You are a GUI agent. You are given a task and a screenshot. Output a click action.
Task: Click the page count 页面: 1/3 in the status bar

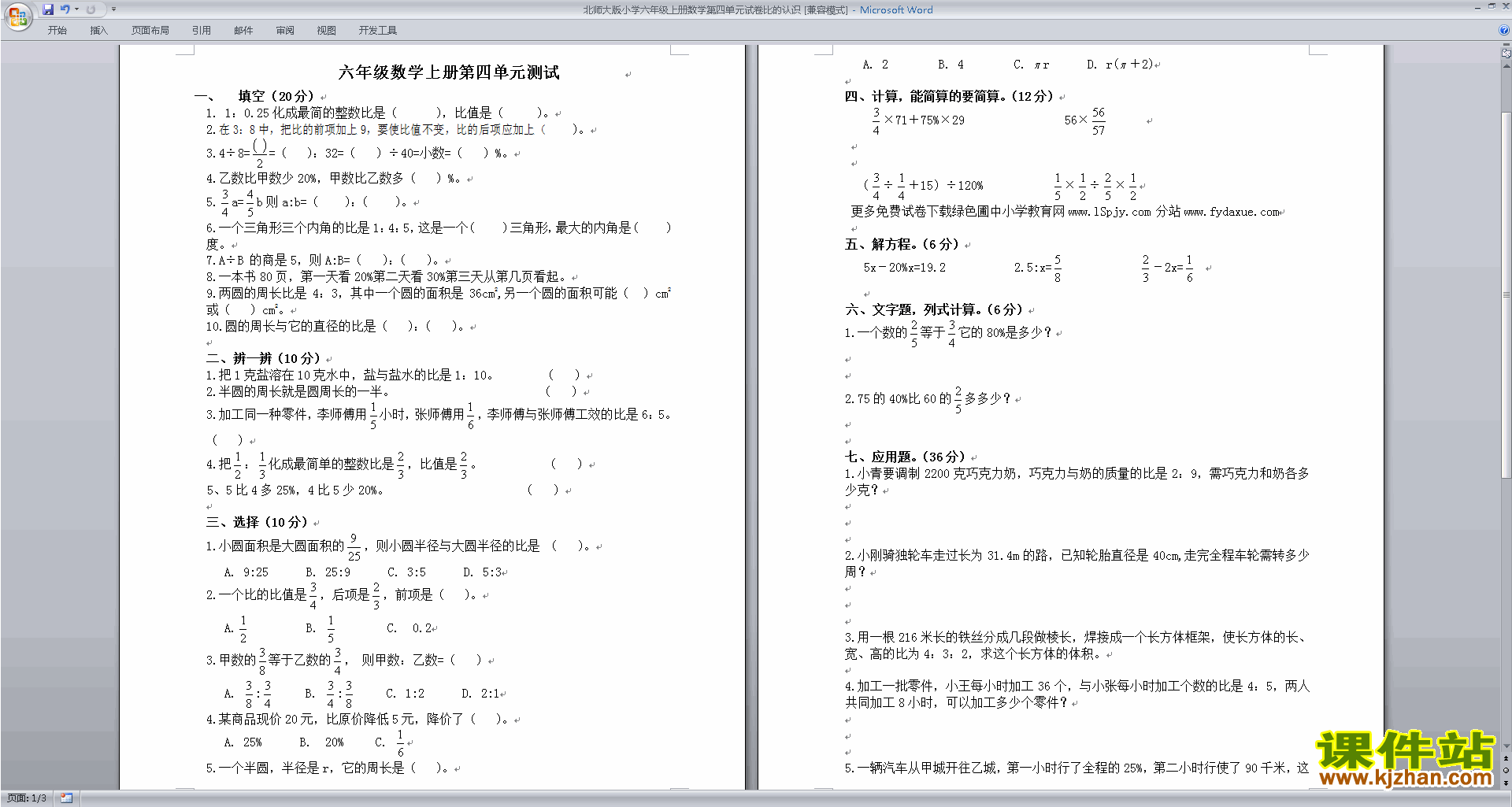tap(27, 798)
